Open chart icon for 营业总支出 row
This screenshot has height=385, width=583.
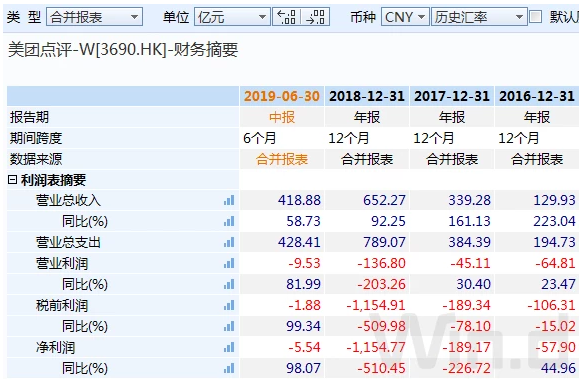pyautogui.click(x=229, y=243)
